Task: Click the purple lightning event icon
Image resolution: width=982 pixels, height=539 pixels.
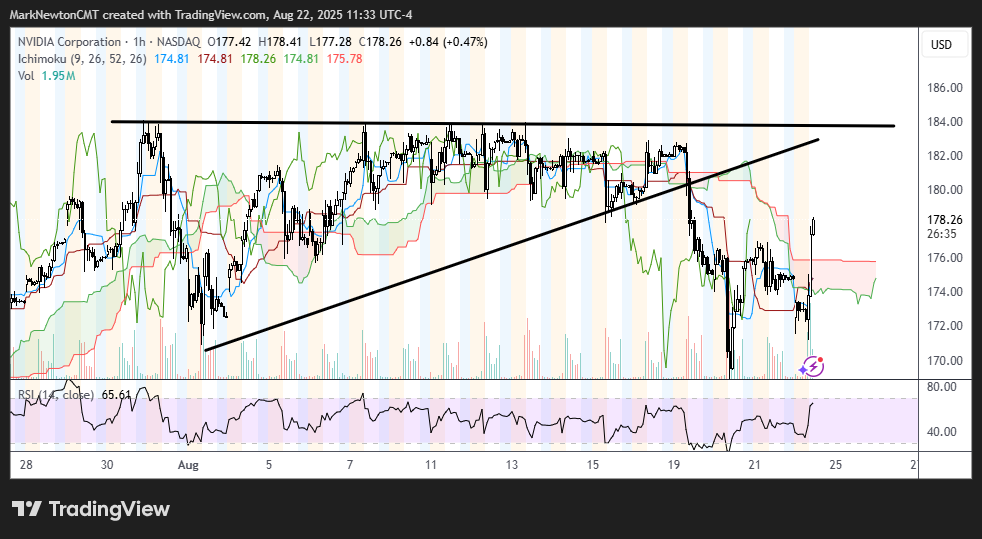Action: click(812, 366)
